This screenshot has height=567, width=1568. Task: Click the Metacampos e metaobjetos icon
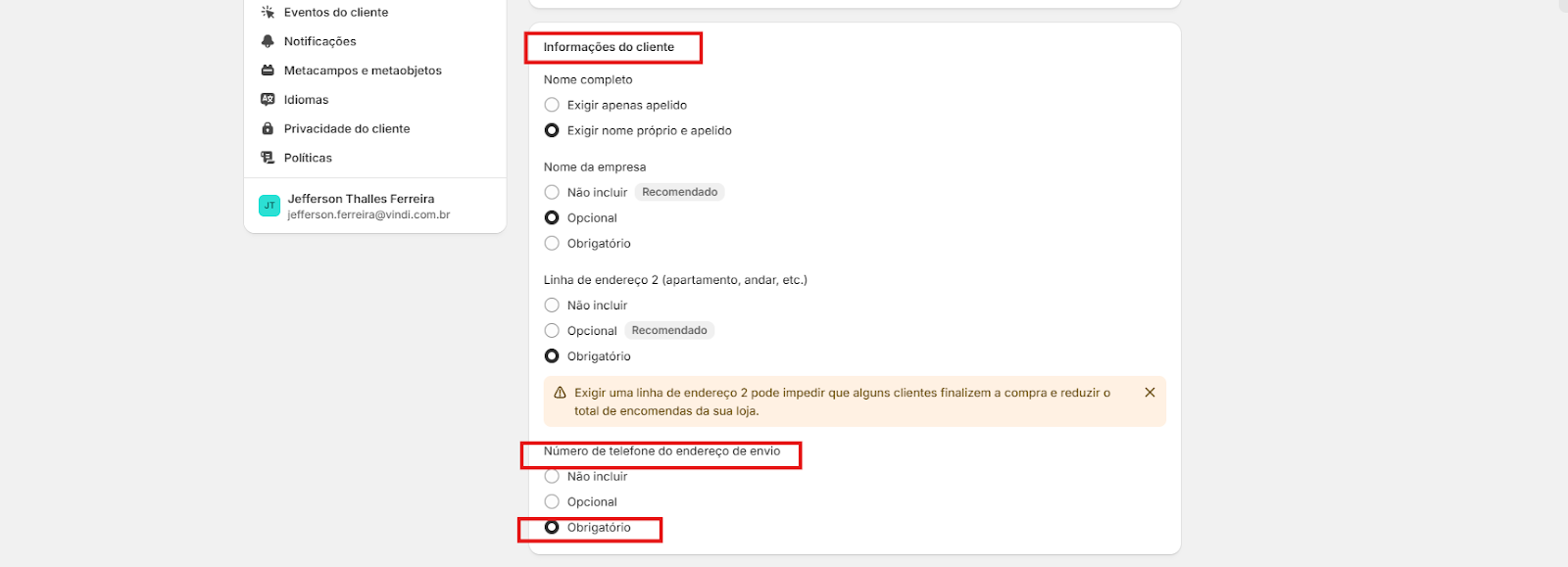pos(268,71)
